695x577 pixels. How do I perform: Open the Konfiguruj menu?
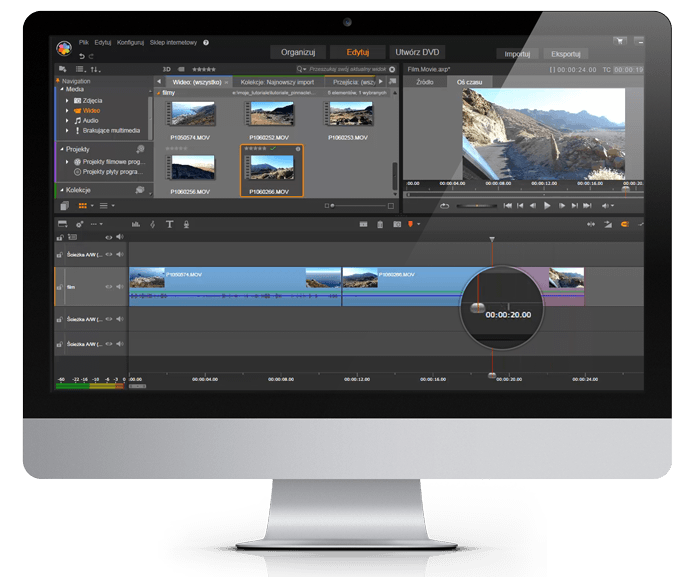(130, 43)
